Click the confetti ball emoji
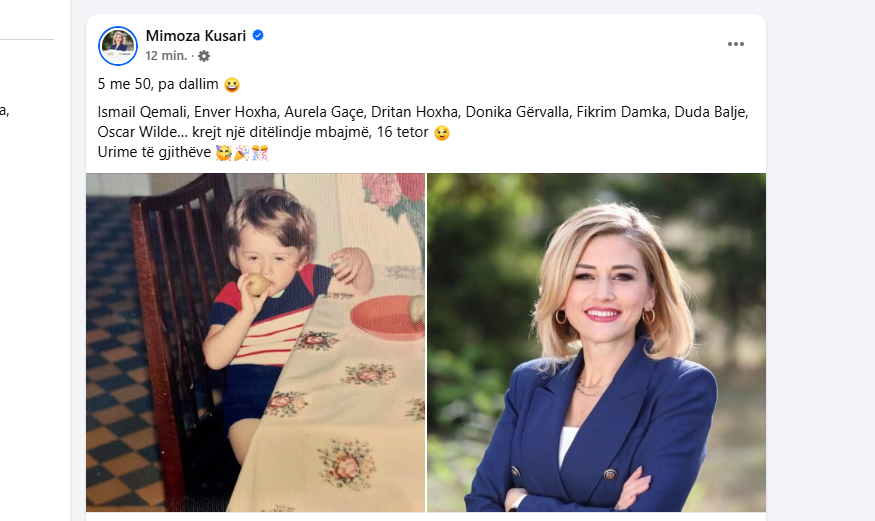Screen dimensions: 875x521 [260, 153]
